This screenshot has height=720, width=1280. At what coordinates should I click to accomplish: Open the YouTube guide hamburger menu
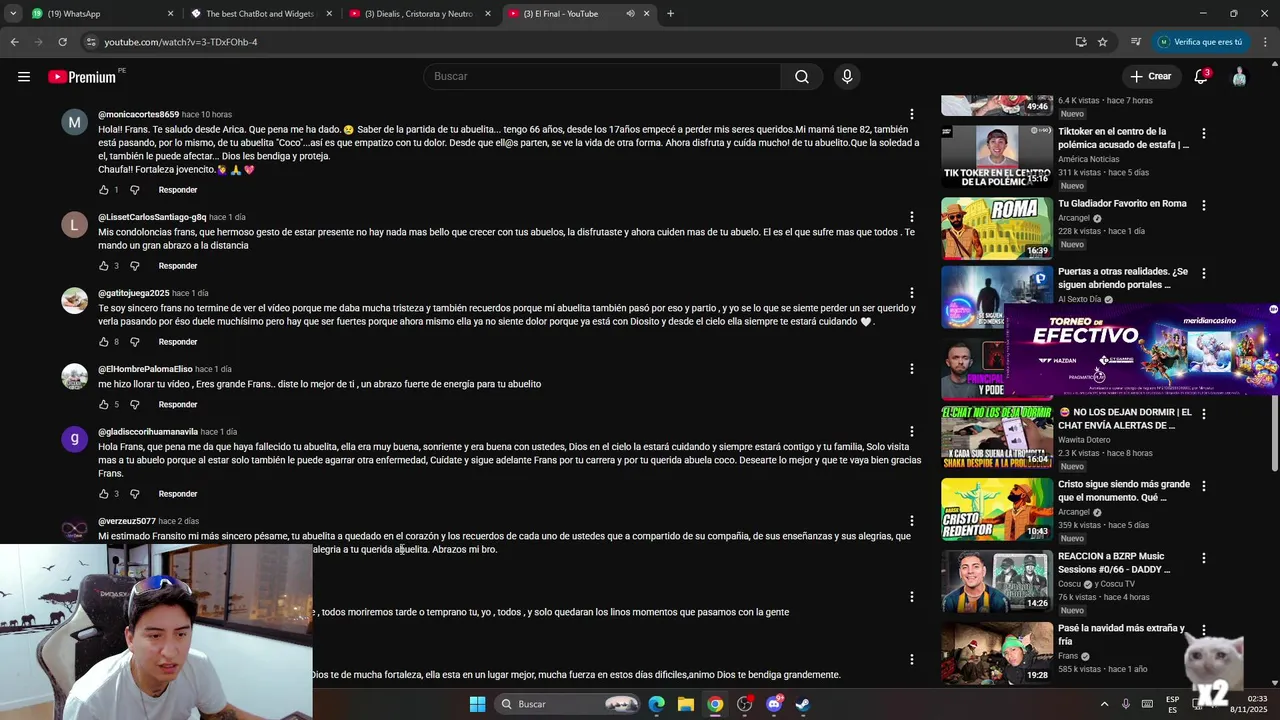click(24, 76)
